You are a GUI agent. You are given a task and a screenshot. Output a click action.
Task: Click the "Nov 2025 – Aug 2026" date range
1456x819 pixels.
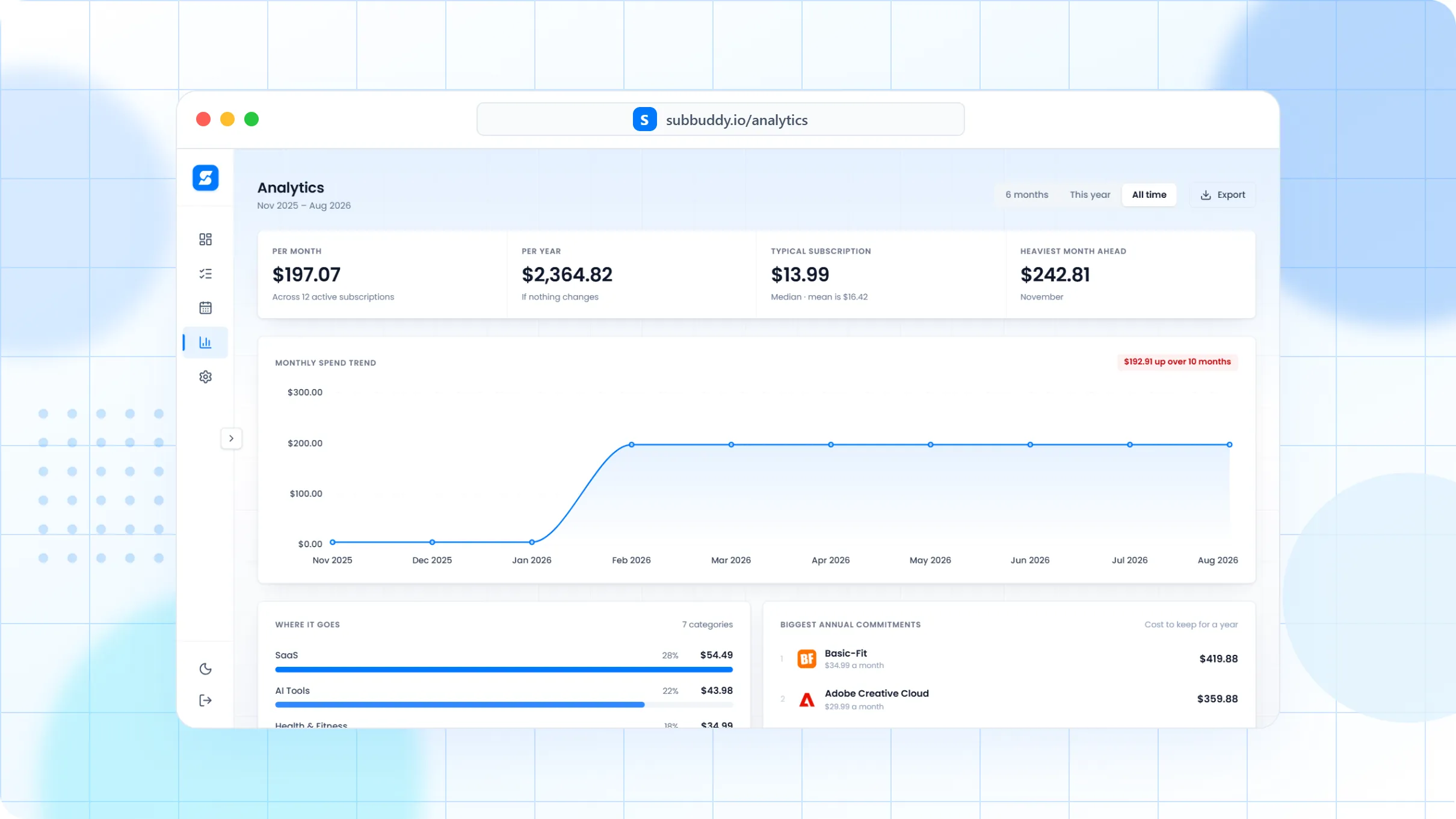pyautogui.click(x=304, y=206)
